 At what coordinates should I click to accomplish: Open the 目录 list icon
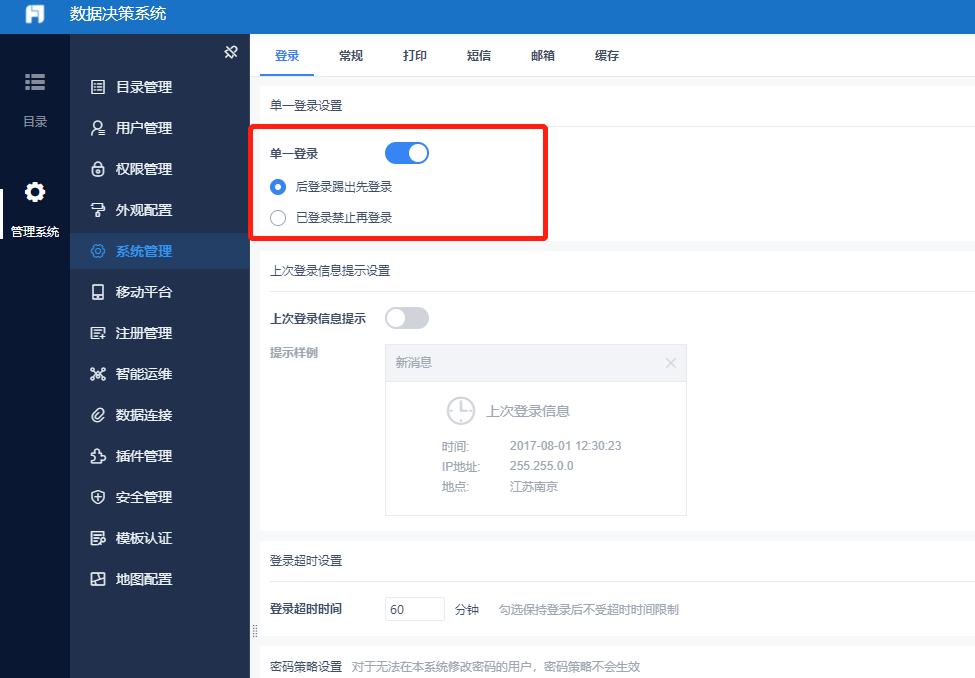click(x=35, y=82)
